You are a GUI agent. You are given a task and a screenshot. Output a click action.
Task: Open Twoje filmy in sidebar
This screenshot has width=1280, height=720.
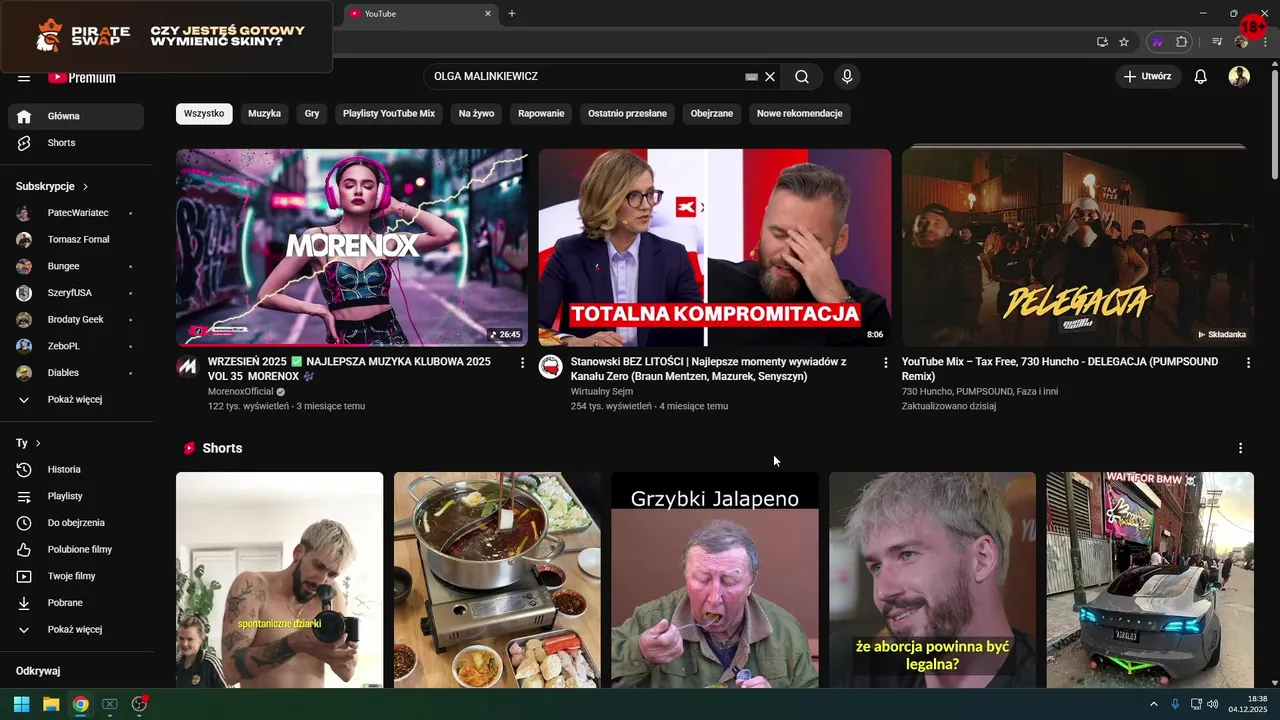pyautogui.click(x=76, y=576)
